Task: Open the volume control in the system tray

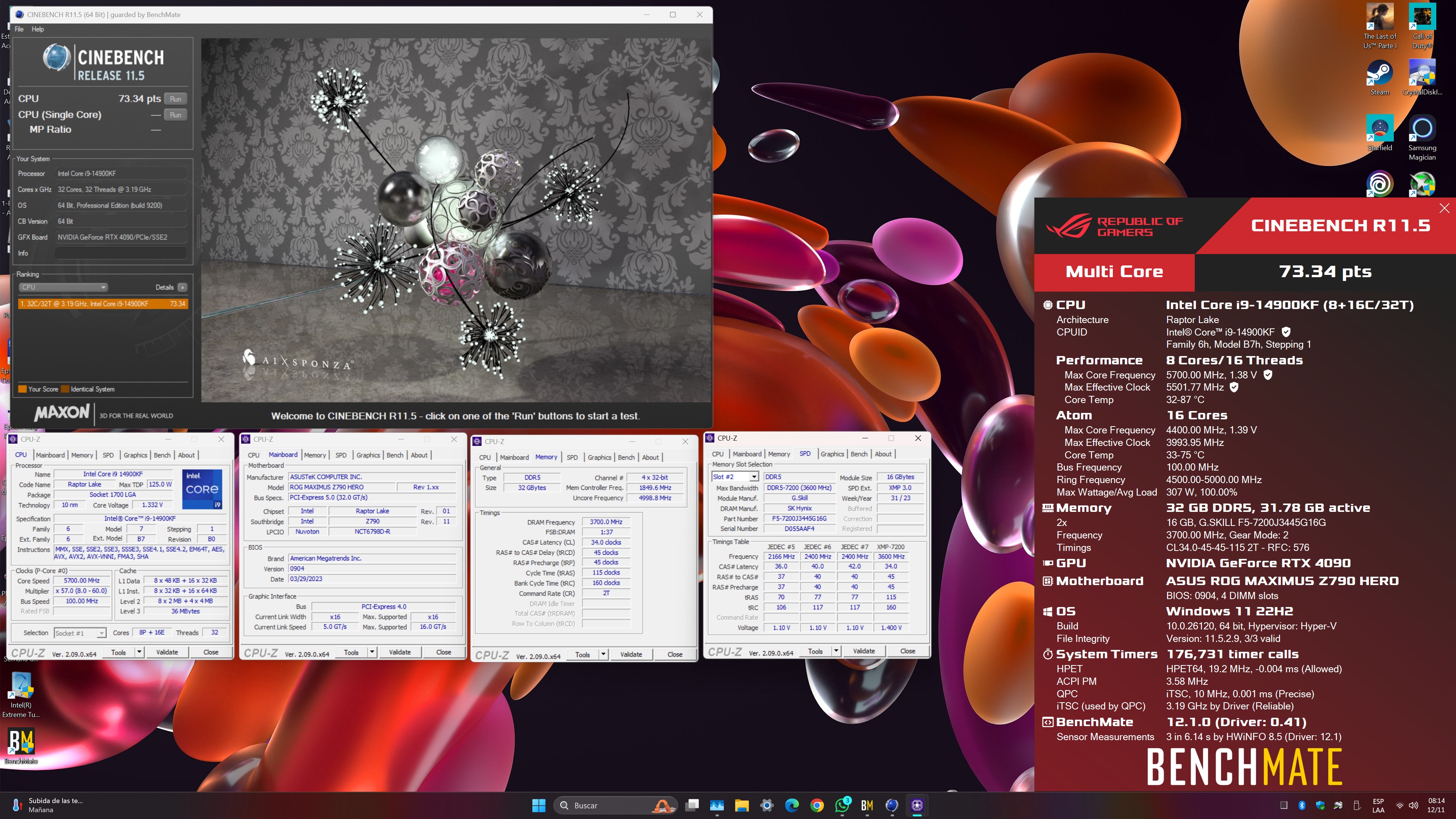Action: [1413, 805]
